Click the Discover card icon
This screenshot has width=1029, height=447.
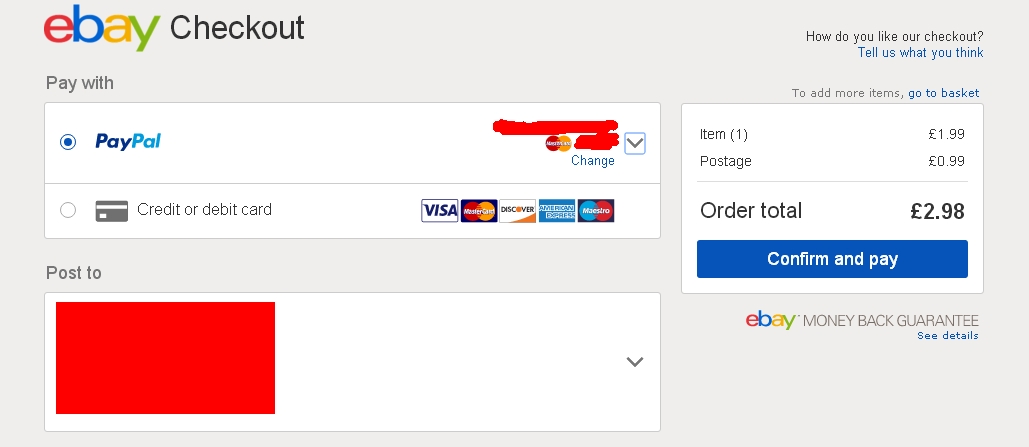(x=517, y=211)
